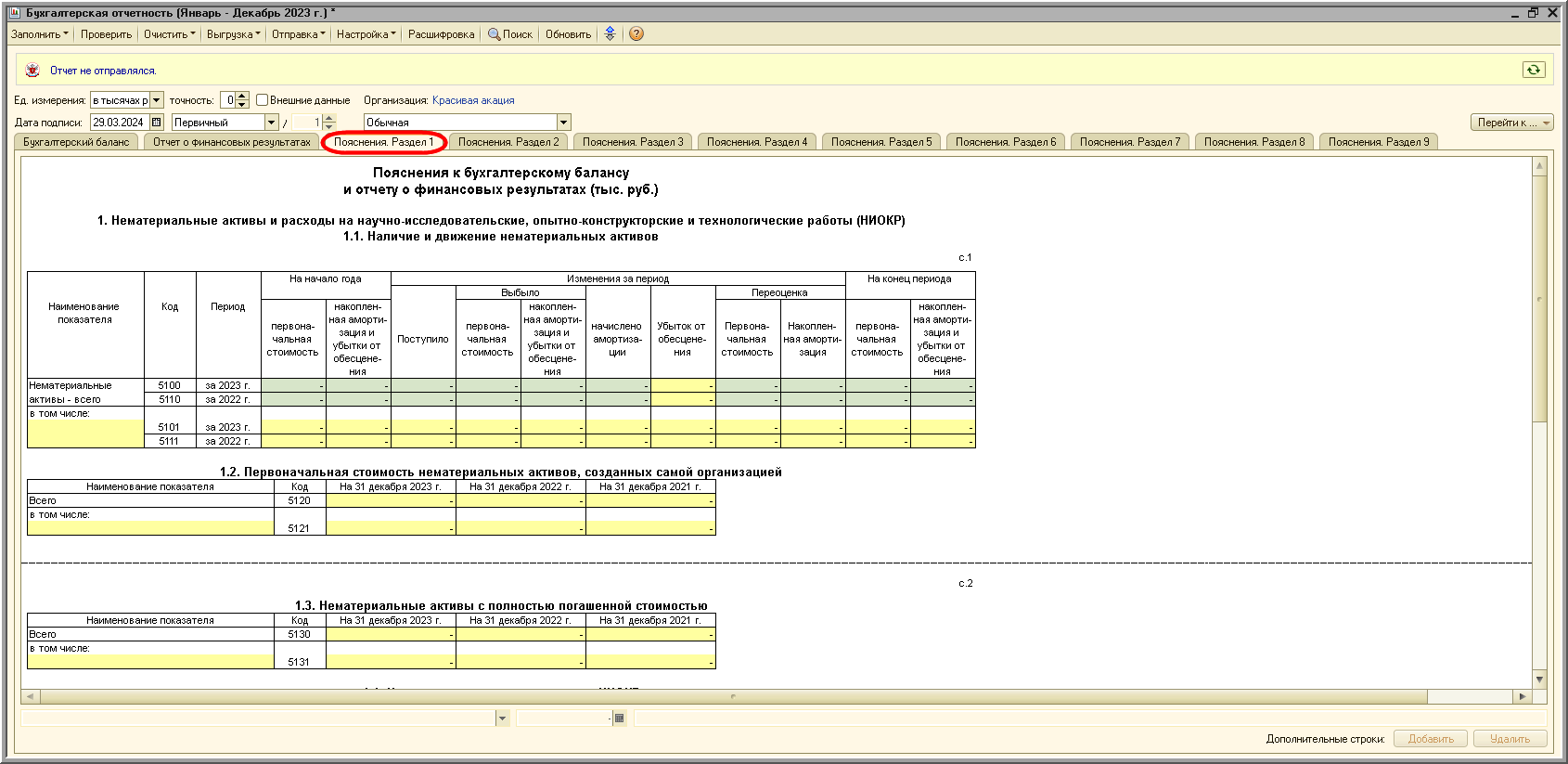Screen dimensions: 1568x764
Task: Click the Проверить toolbar button
Action: pyautogui.click(x=106, y=34)
